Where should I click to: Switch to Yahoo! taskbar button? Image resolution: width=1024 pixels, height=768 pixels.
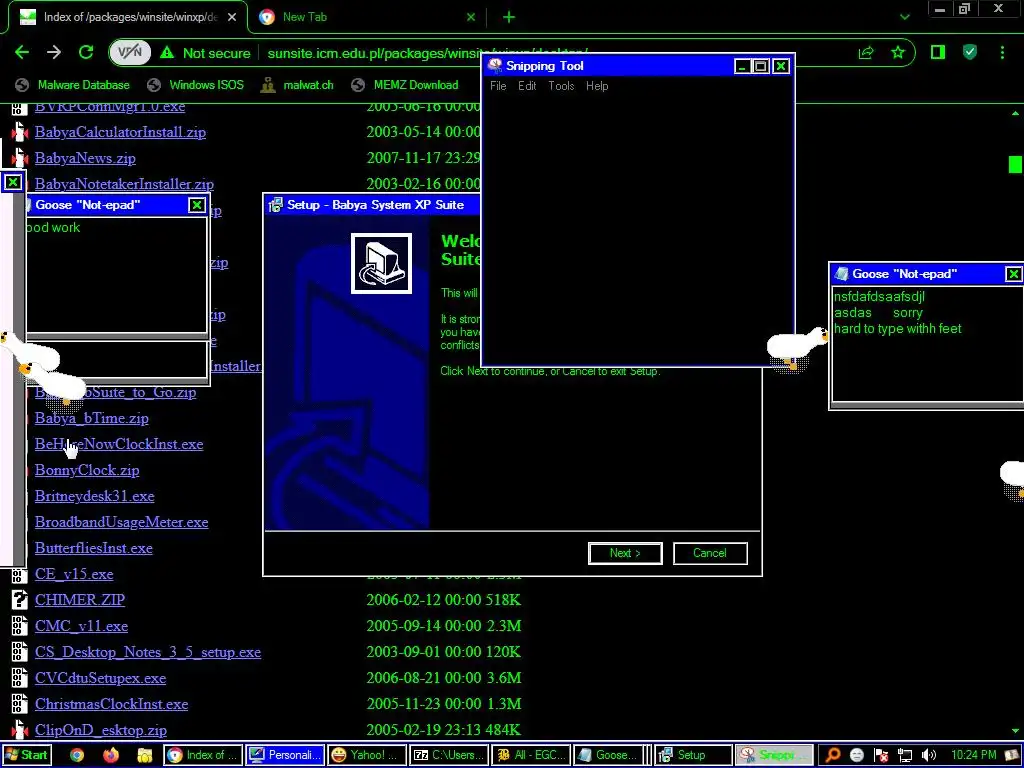point(367,756)
